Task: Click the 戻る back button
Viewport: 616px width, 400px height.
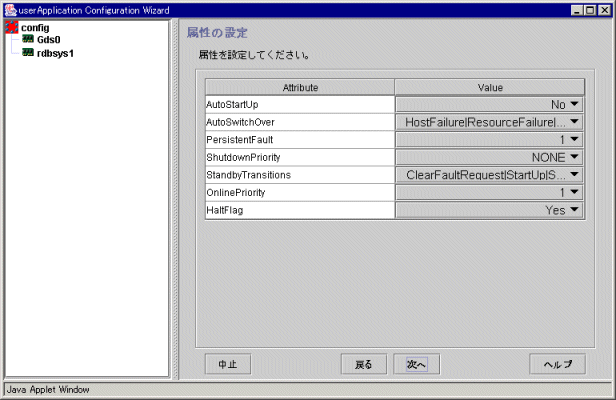Action: [363, 365]
